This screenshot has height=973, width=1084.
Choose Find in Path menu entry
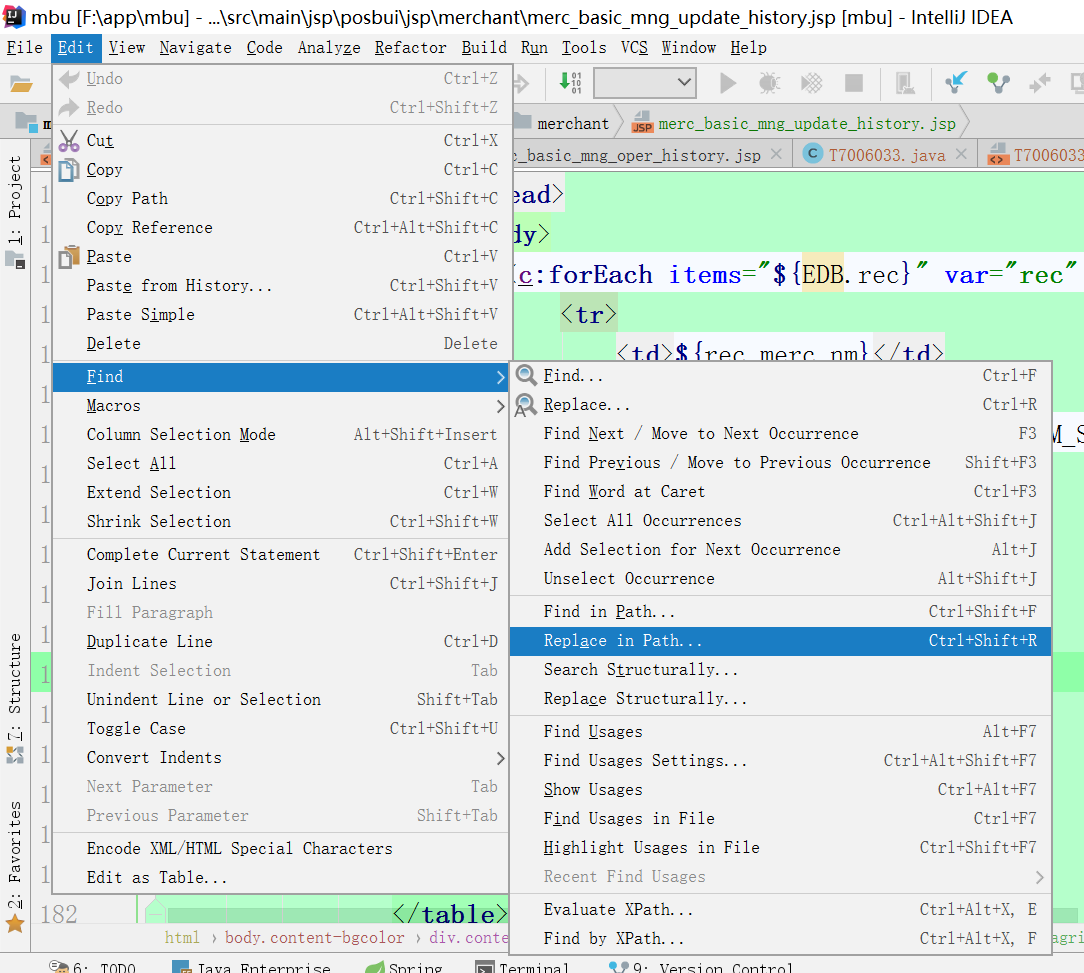[x=781, y=612]
